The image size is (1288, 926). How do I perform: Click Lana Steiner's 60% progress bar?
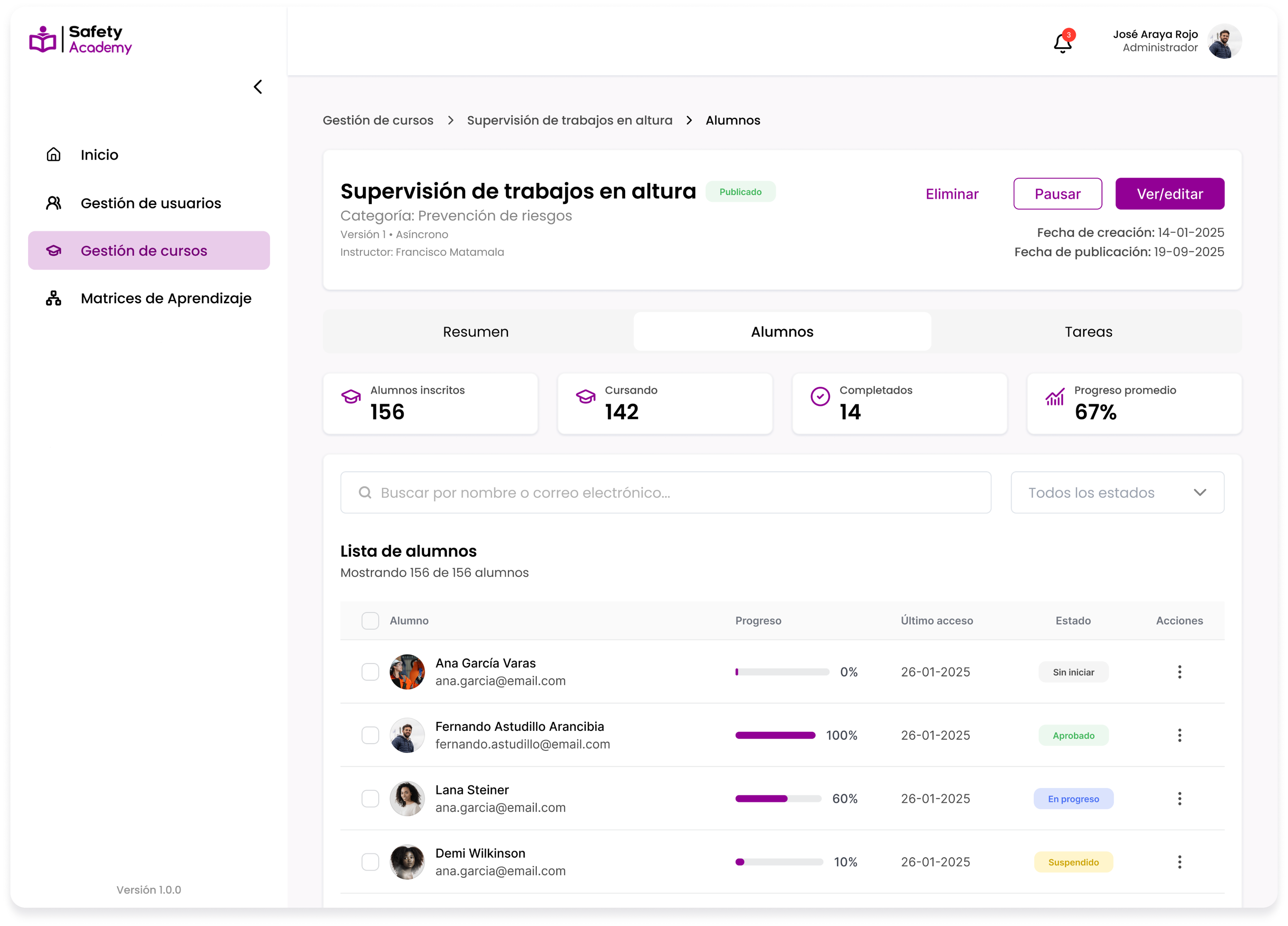pos(777,799)
